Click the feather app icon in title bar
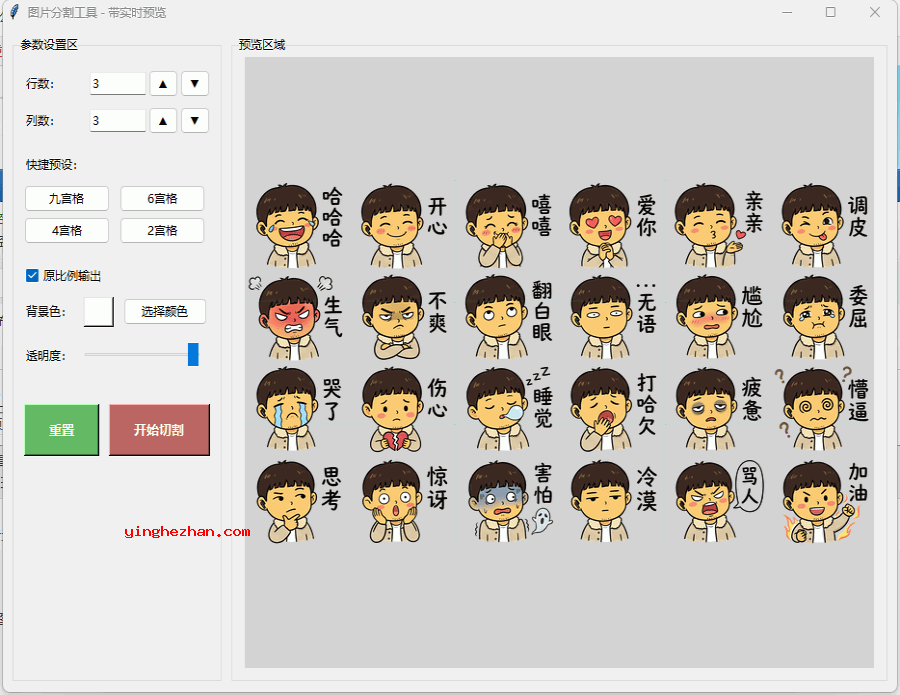This screenshot has width=900, height=695. click(x=14, y=12)
